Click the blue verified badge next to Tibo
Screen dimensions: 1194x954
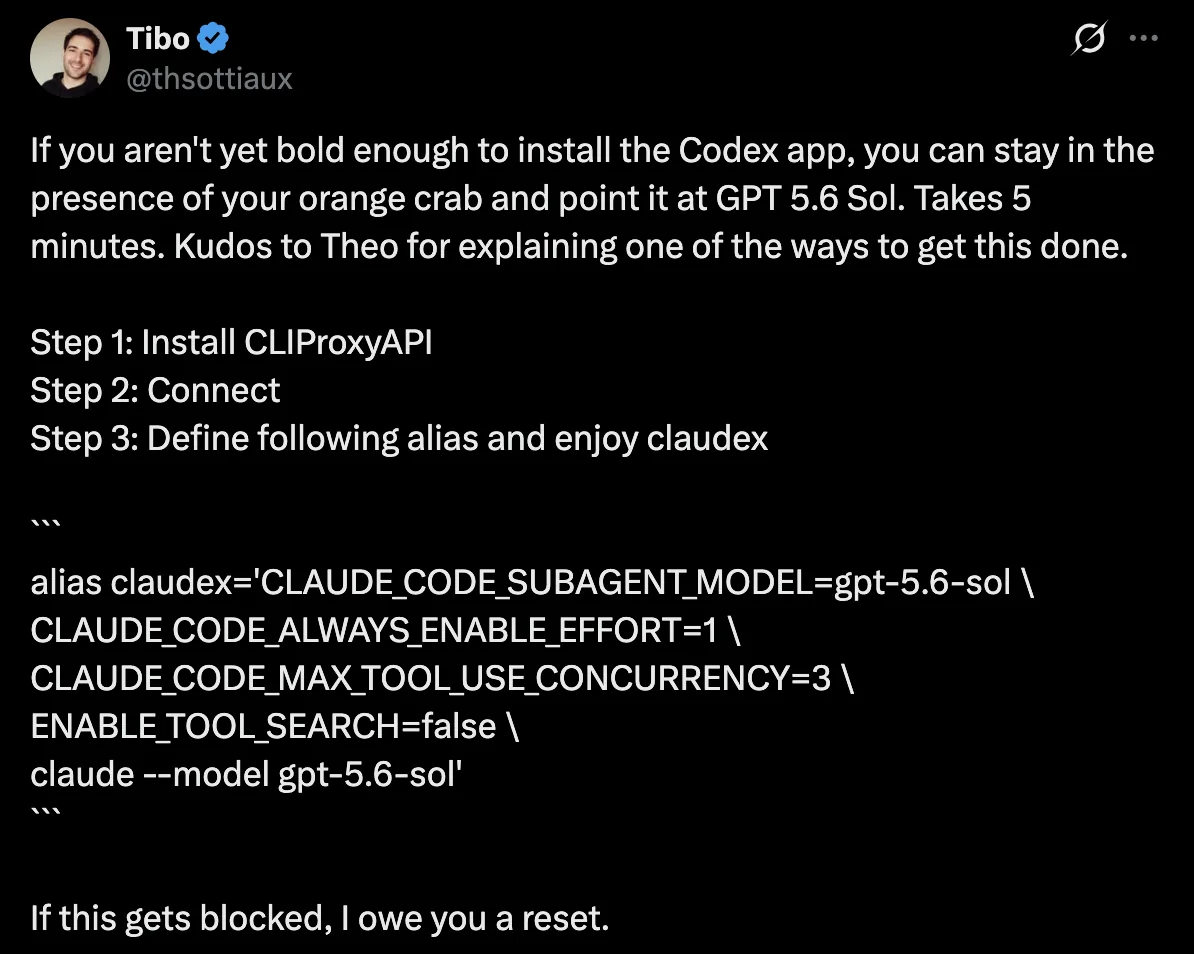click(213, 38)
